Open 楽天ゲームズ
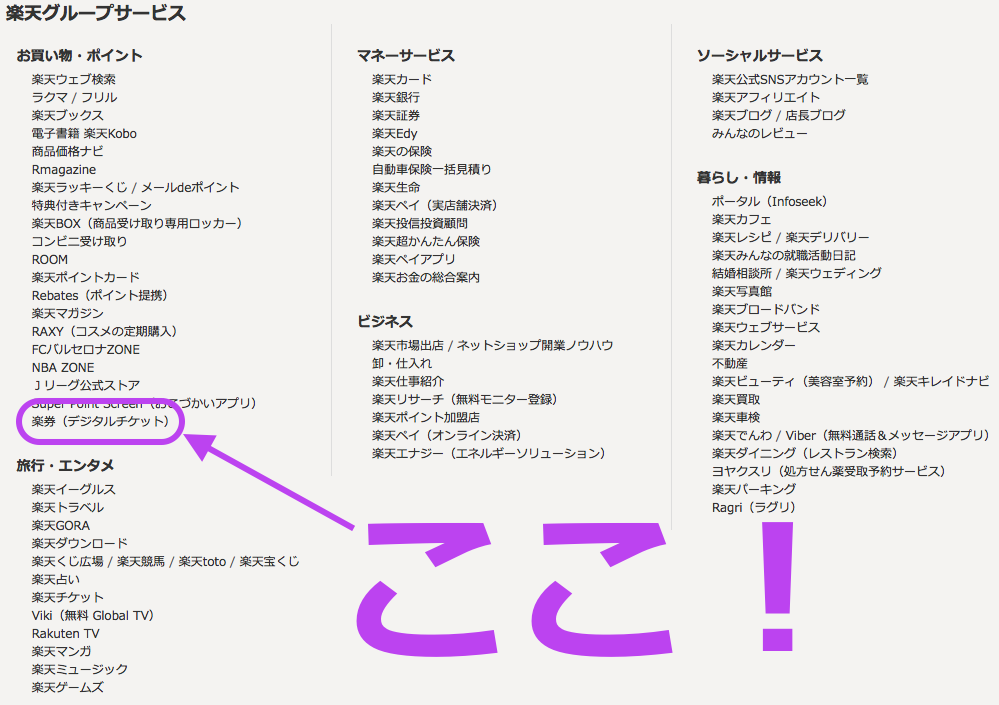The height and width of the screenshot is (705, 999). 68,687
